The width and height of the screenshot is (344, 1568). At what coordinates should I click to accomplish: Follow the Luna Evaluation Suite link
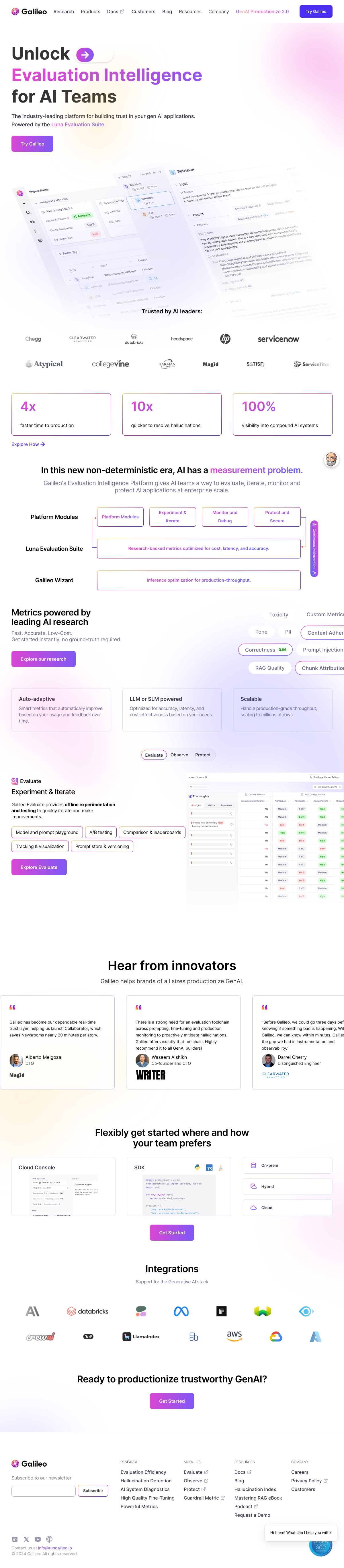78,124
